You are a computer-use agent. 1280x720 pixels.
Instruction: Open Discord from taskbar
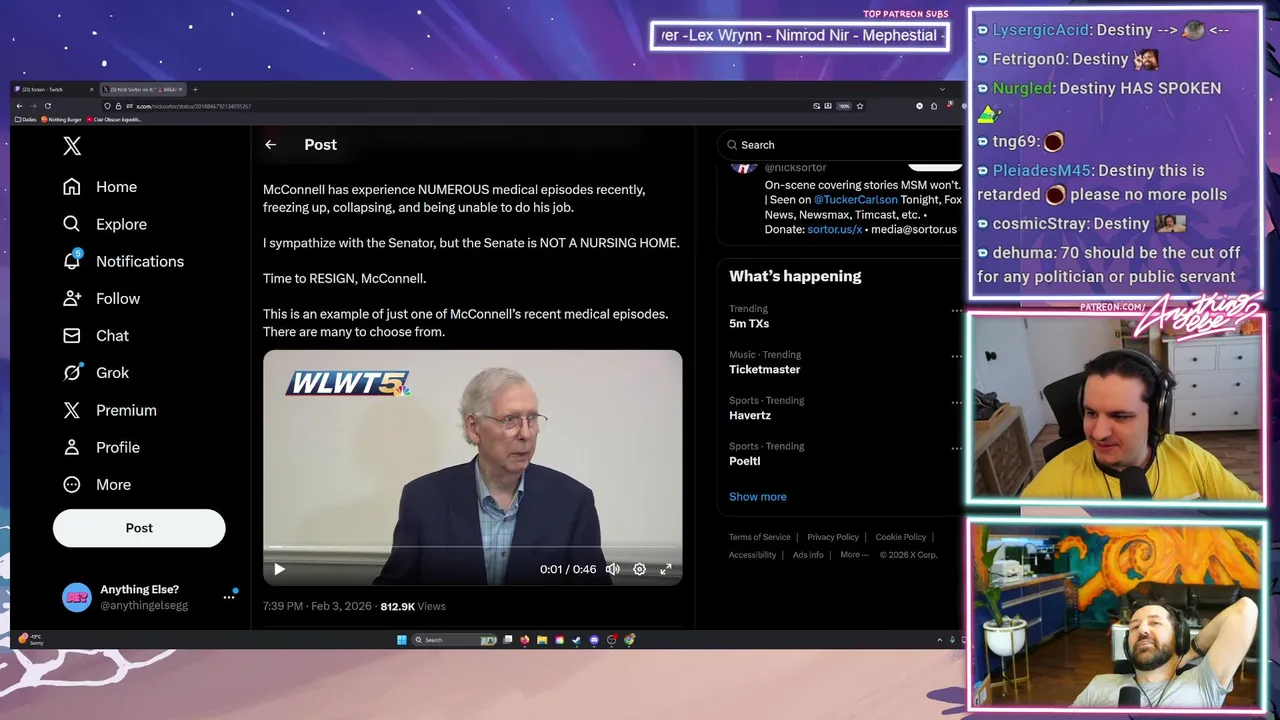point(594,640)
